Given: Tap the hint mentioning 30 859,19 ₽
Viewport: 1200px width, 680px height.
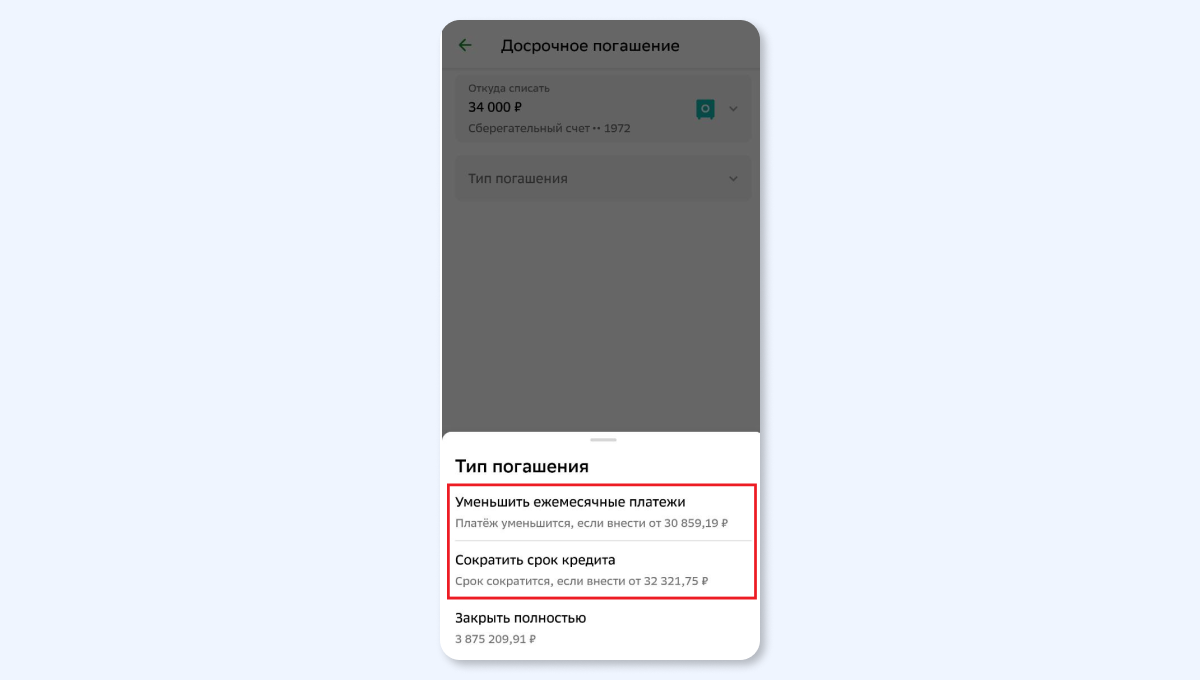Looking at the screenshot, I should point(592,523).
